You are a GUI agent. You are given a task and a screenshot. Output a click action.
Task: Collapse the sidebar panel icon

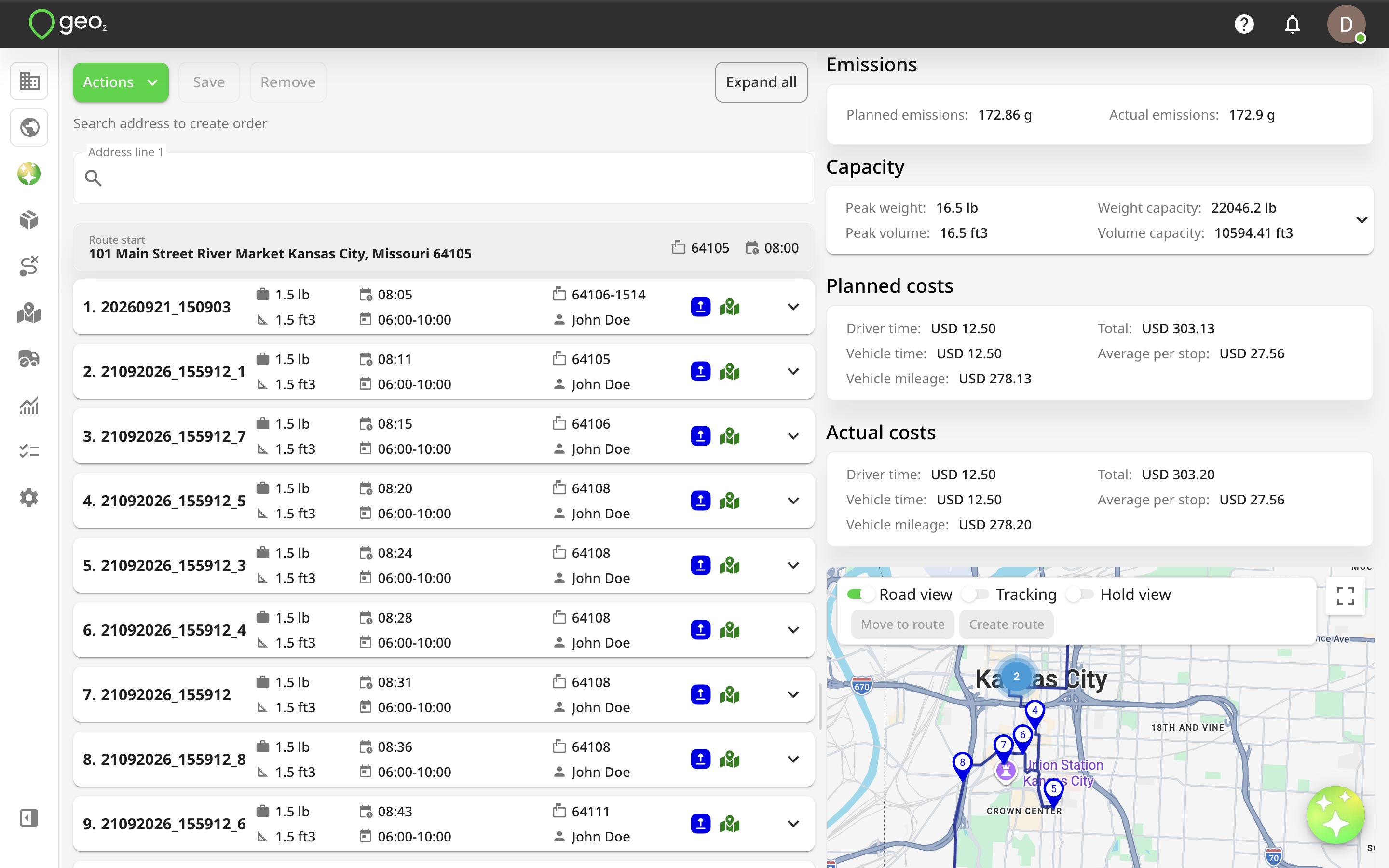29,817
